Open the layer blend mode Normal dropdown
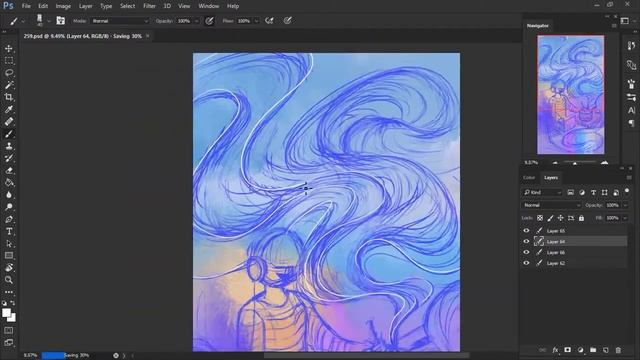Viewport: 640px width, 360px height. point(551,205)
